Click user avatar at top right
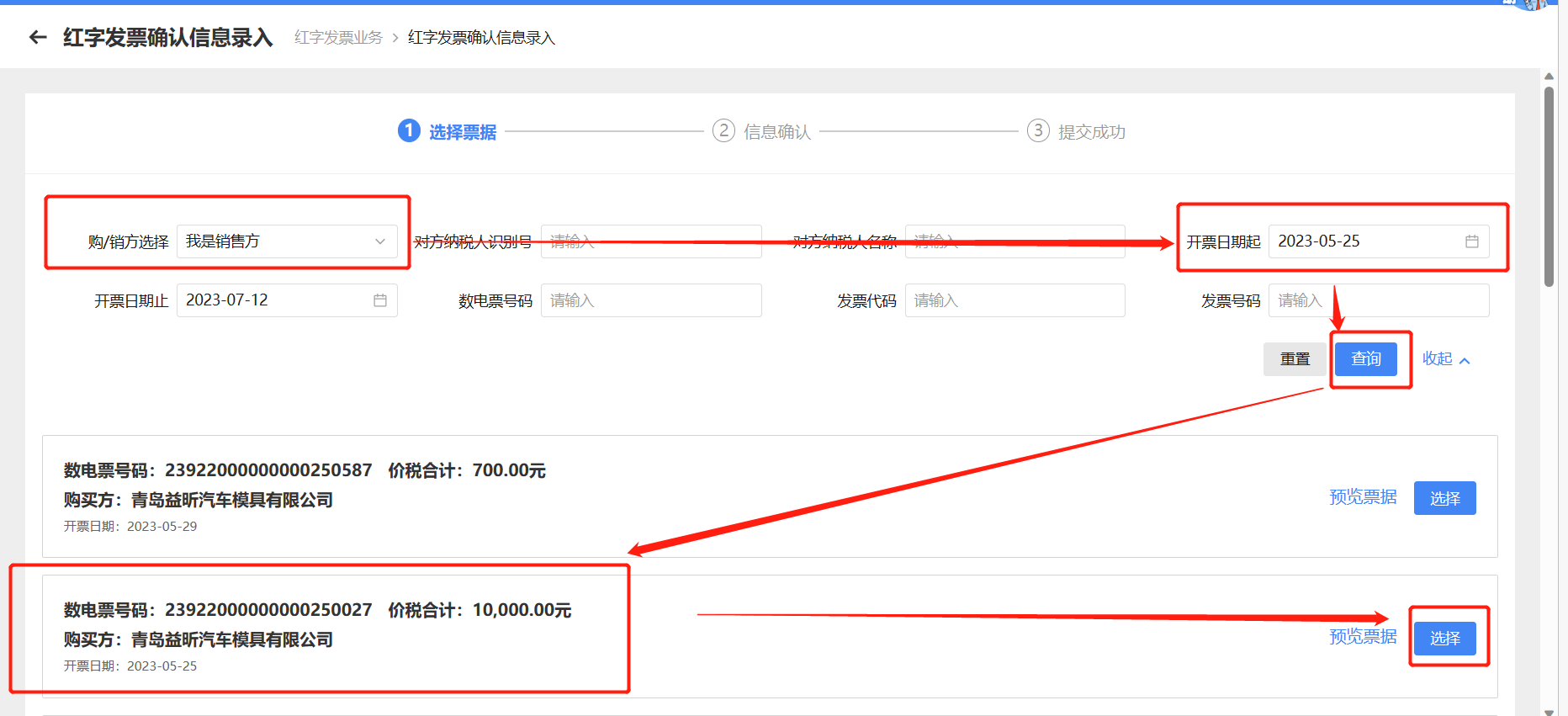Image resolution: width=1568 pixels, height=716 pixels. point(1529,4)
